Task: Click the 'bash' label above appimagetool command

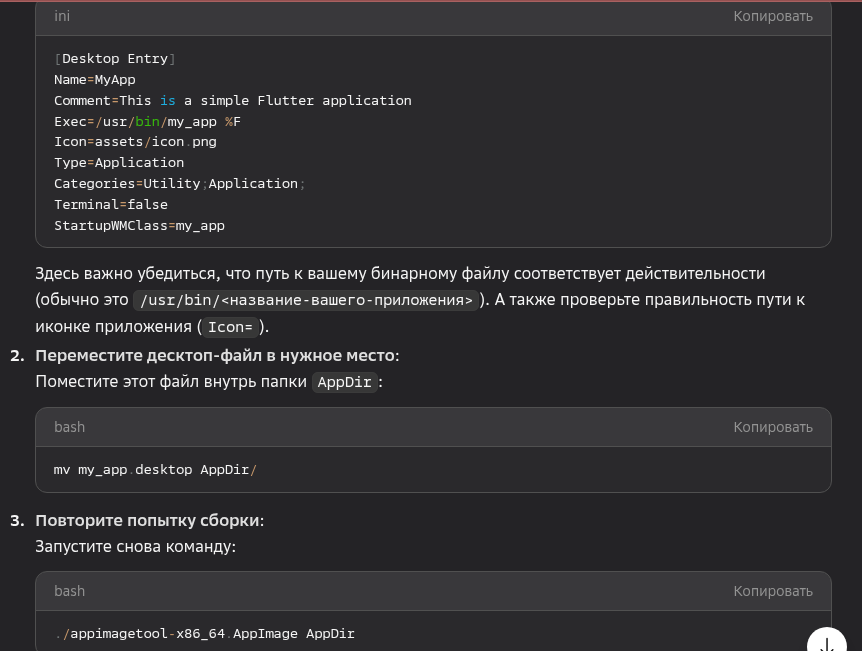Action: 69,591
